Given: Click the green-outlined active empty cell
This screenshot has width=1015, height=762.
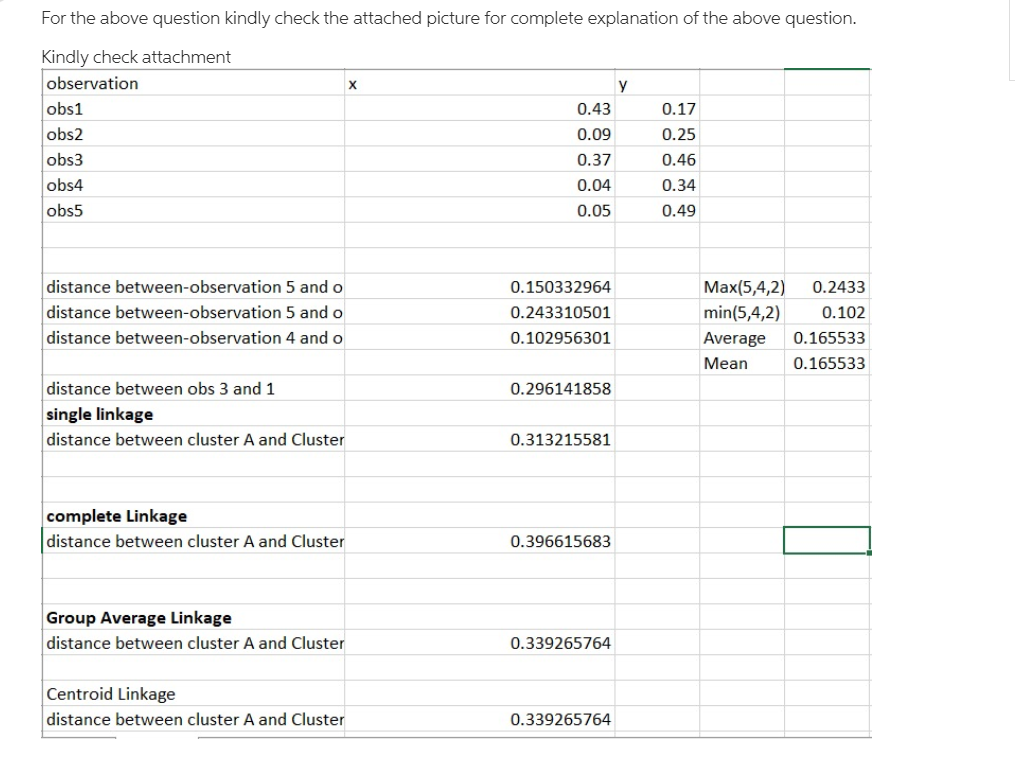Looking at the screenshot, I should click(x=827, y=541).
